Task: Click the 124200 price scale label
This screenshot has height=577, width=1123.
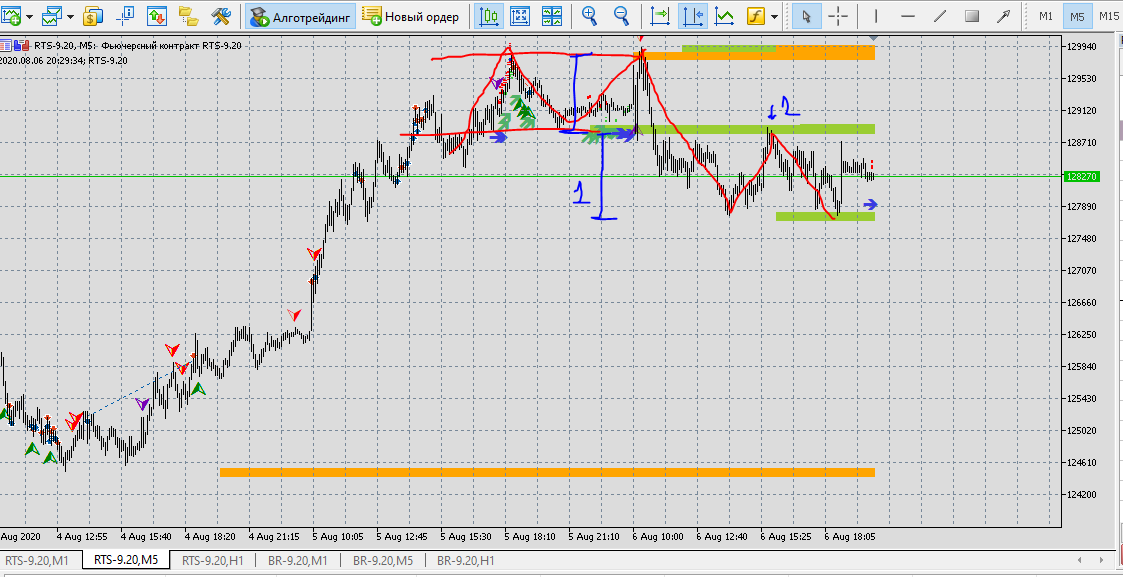Action: (1081, 495)
